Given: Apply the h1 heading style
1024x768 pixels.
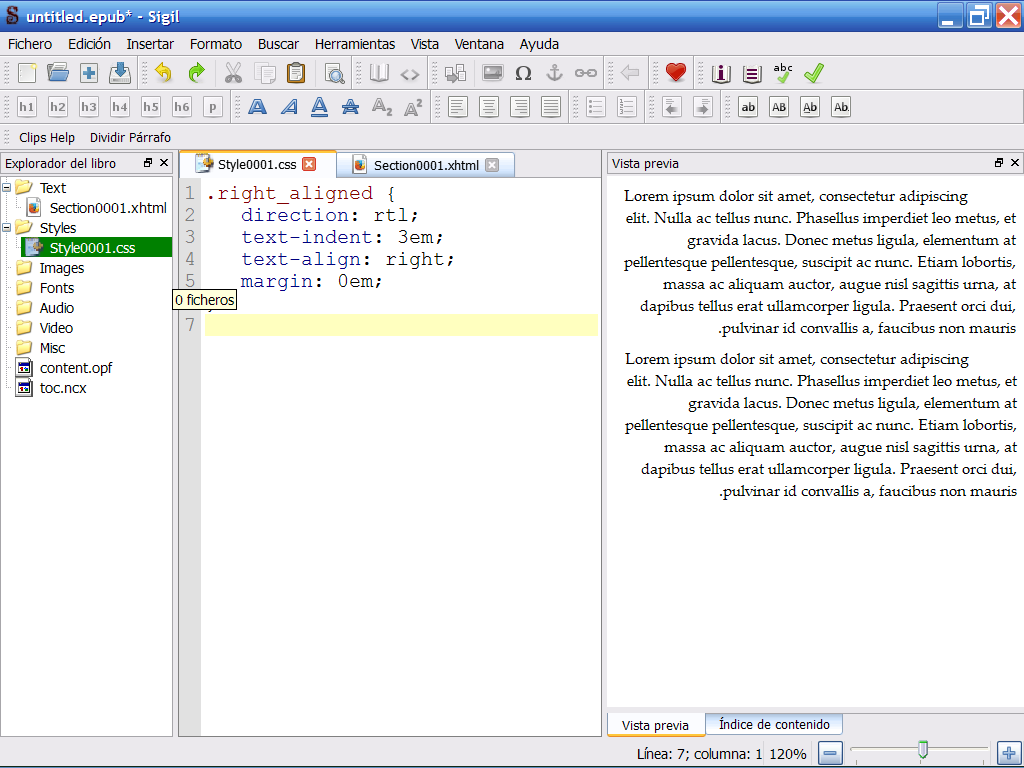Looking at the screenshot, I should tap(27, 107).
